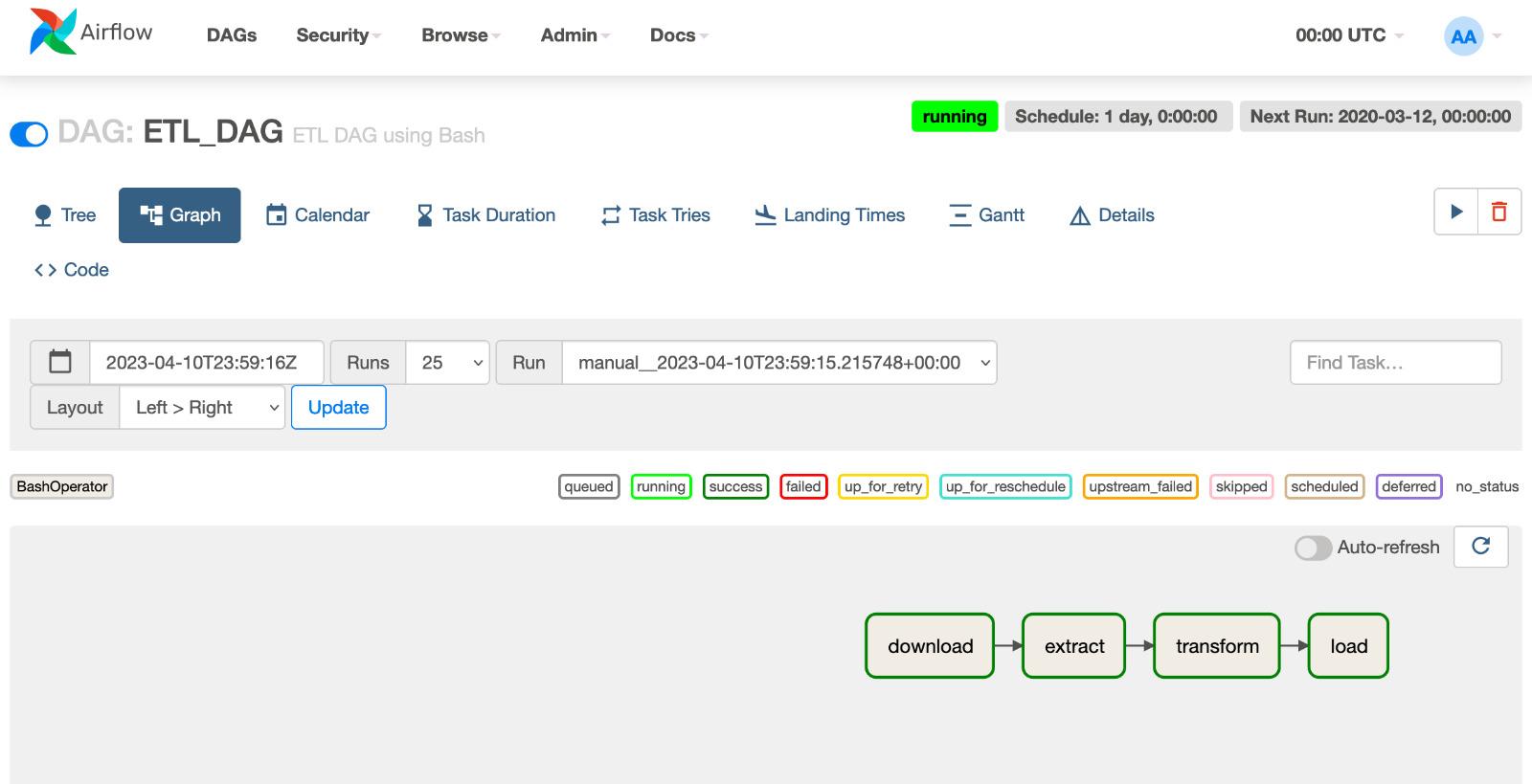Expand the Layout direction dropdown

click(x=202, y=408)
